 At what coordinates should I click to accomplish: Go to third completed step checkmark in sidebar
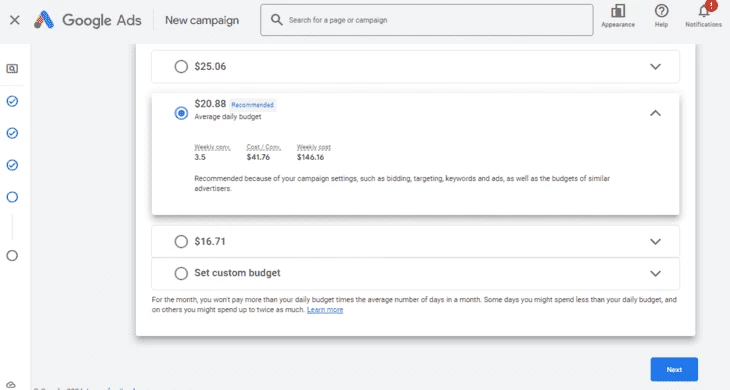pyautogui.click(x=12, y=165)
